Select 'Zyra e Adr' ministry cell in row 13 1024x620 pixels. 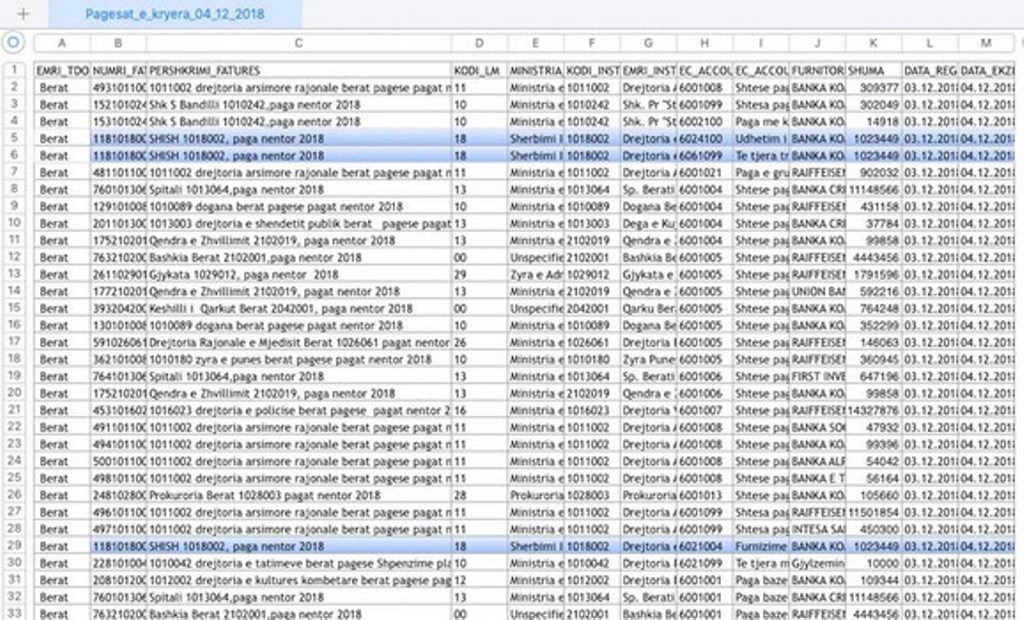tap(536, 274)
